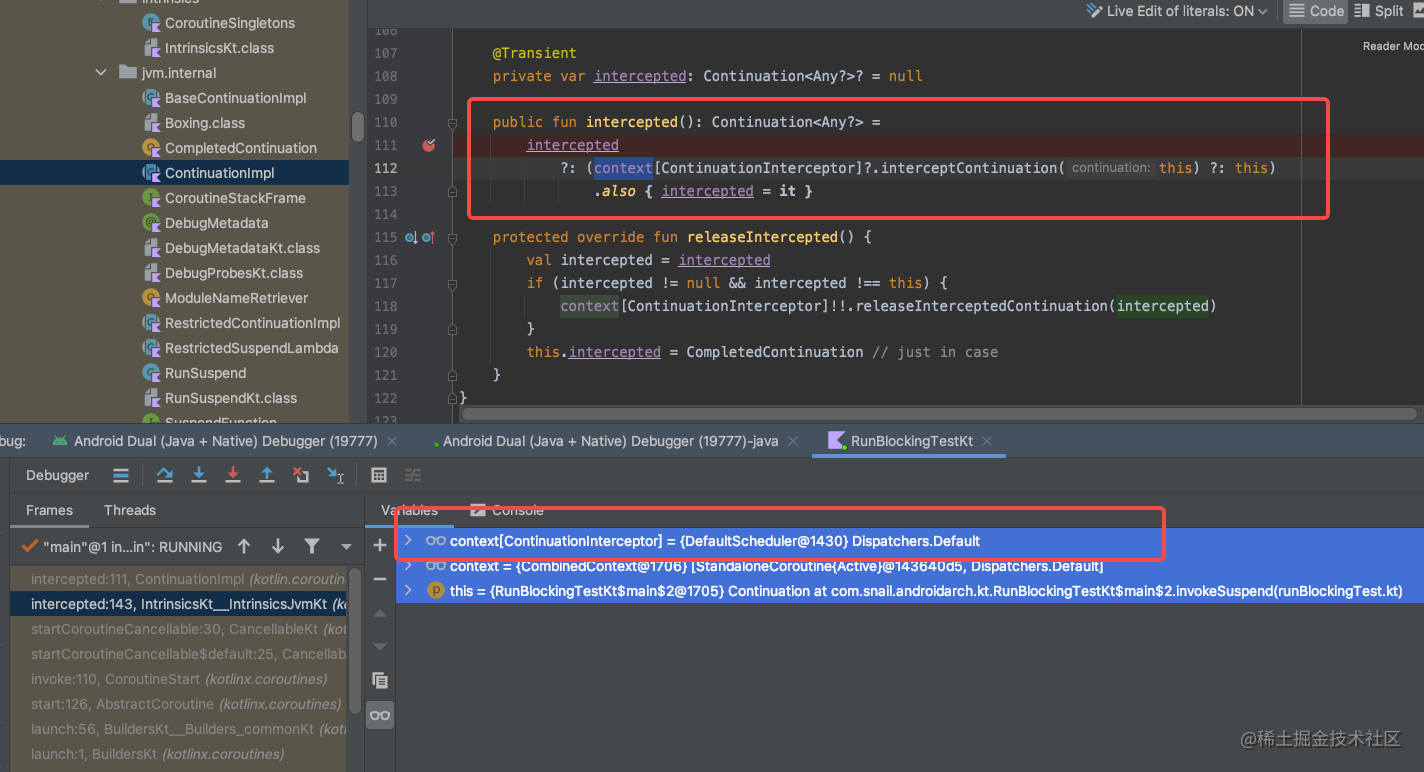Open Live Edit of literals dropdown

(x=1176, y=11)
